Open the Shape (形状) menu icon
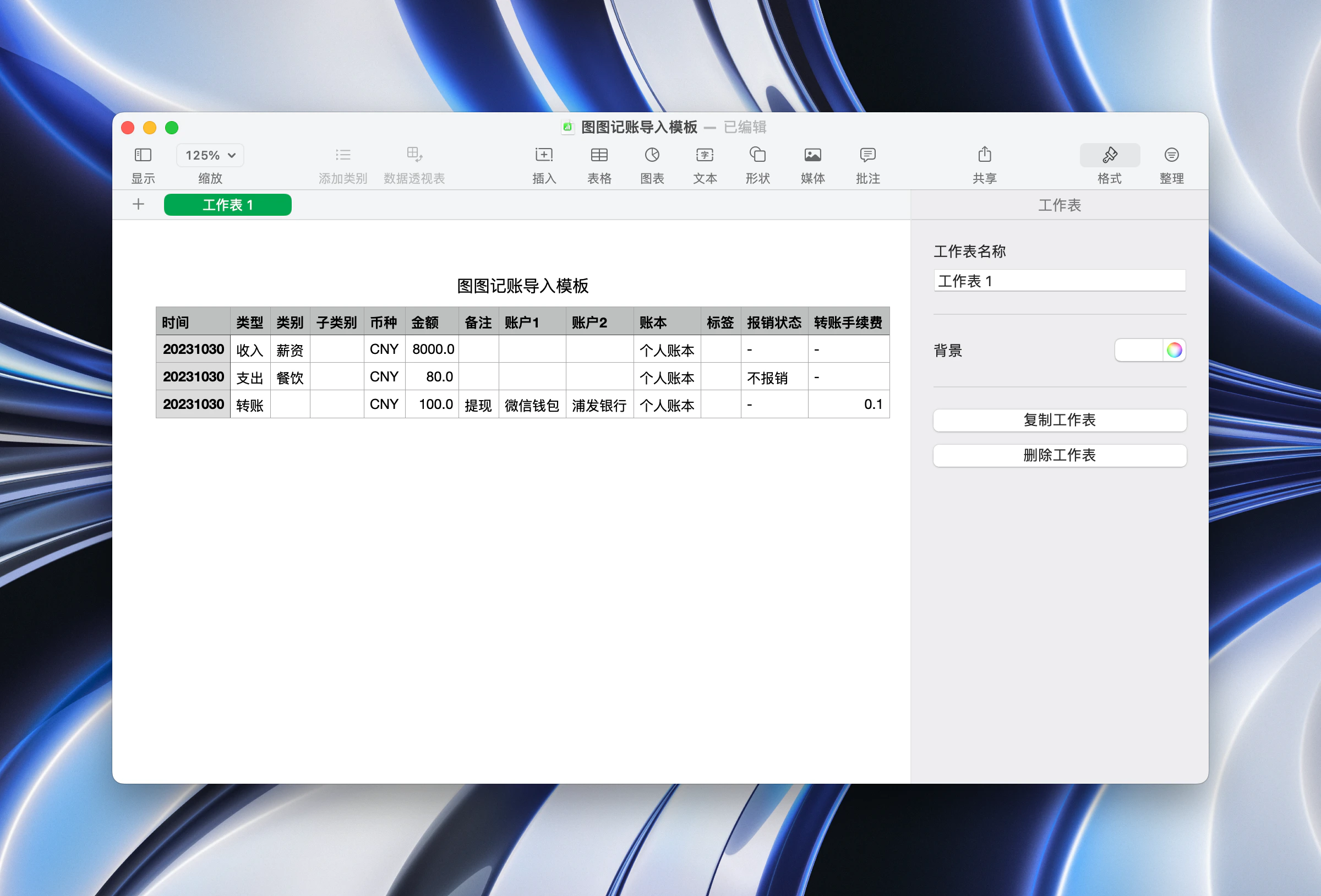The image size is (1321, 896). click(x=757, y=155)
